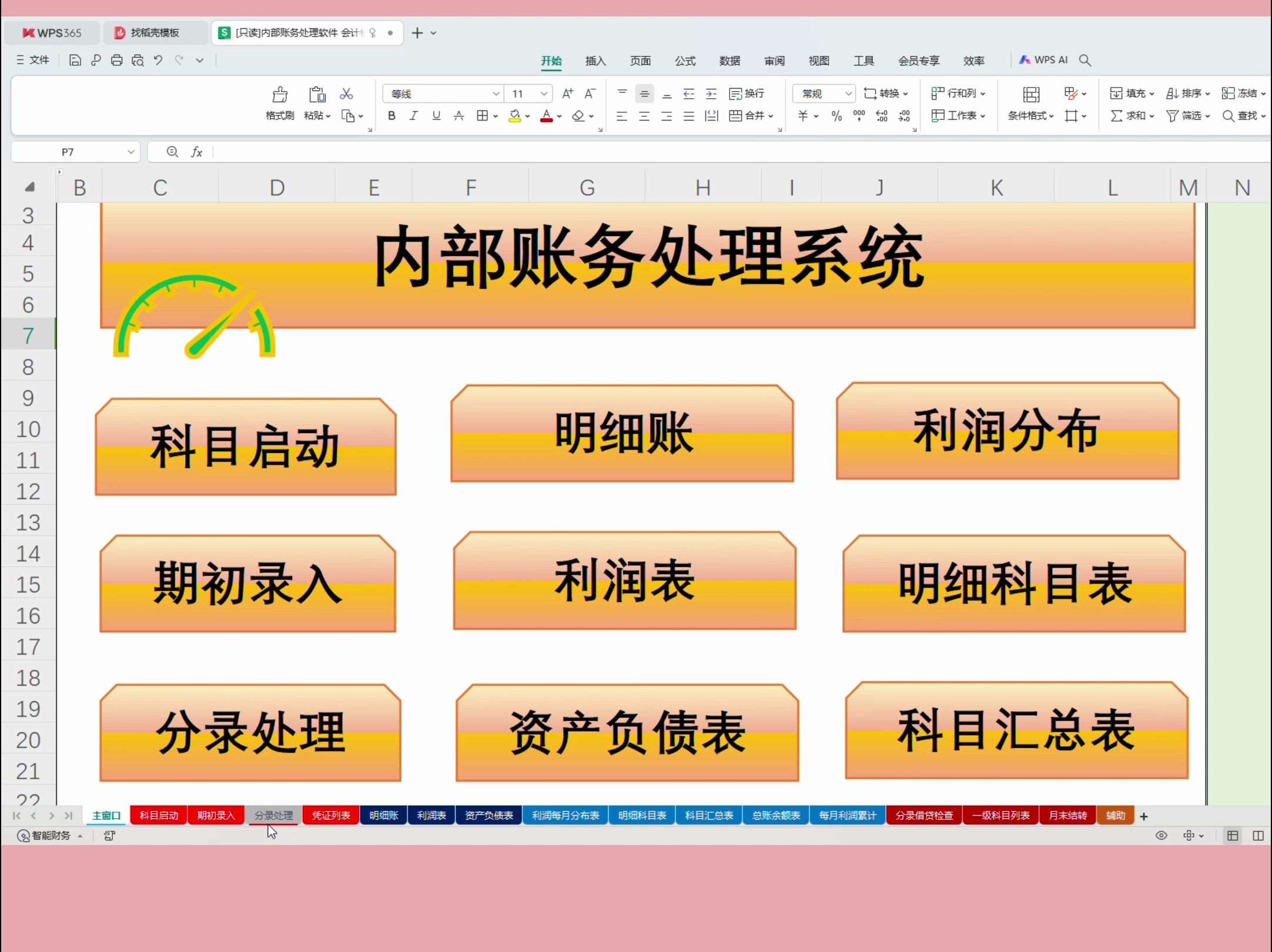Apply red font color A
Viewport: 1272px width, 952px height.
pyautogui.click(x=546, y=116)
